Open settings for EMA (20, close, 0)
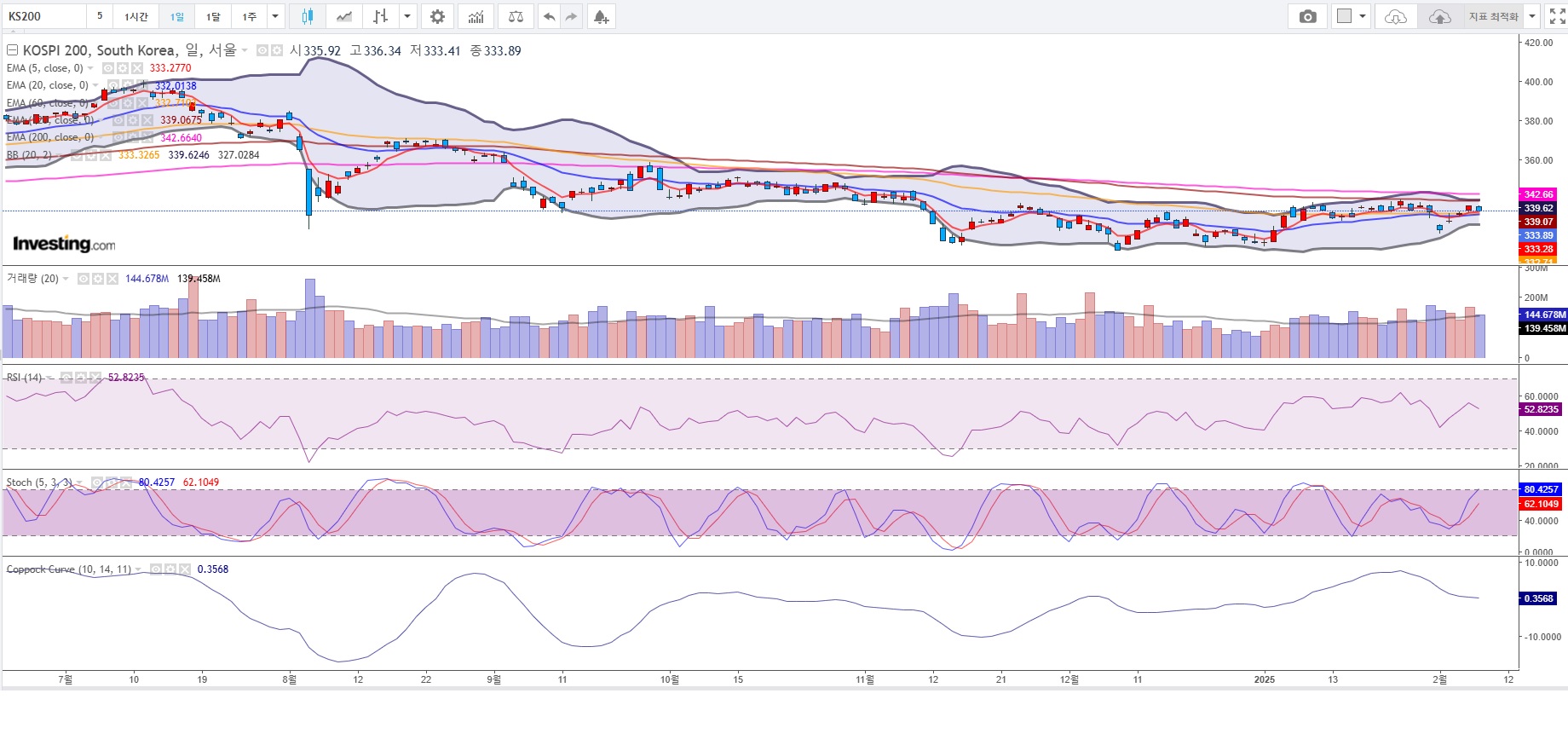1568x751 pixels. 128,85
